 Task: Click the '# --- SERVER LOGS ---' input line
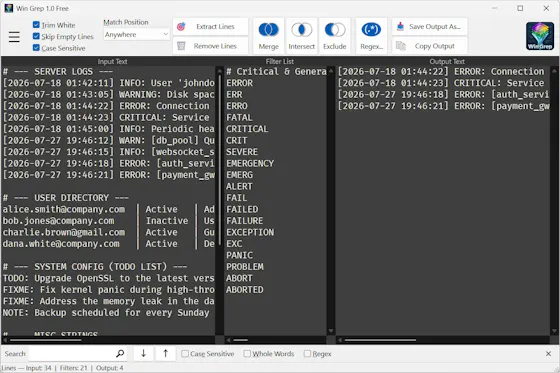click(58, 71)
